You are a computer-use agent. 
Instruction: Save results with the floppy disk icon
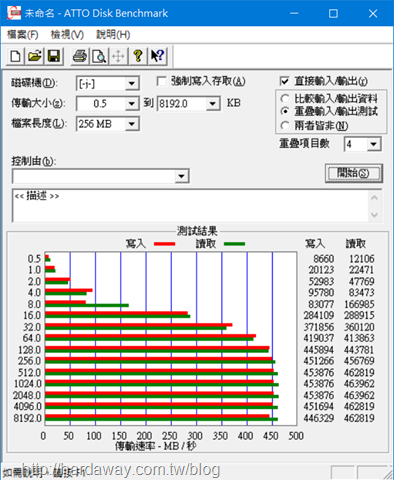coord(54,56)
